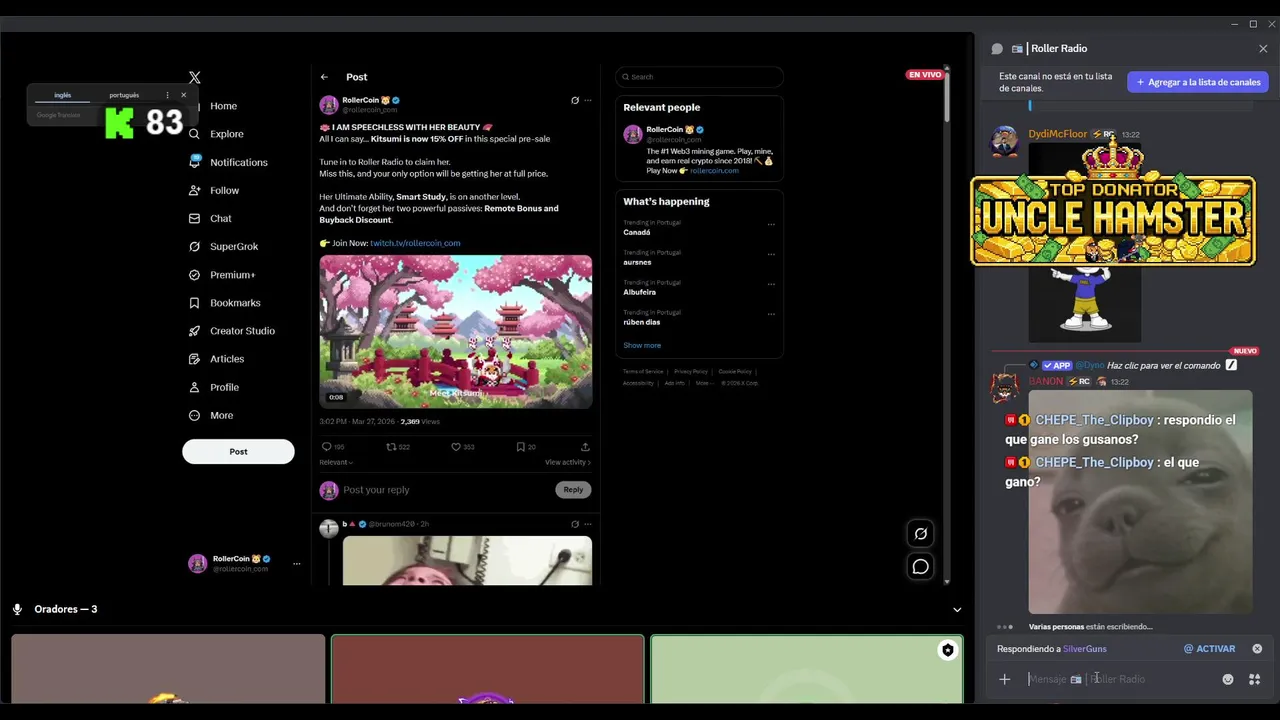Screen dimensions: 1280x720
Task: Click the Articles sidebar icon
Action: [195, 359]
